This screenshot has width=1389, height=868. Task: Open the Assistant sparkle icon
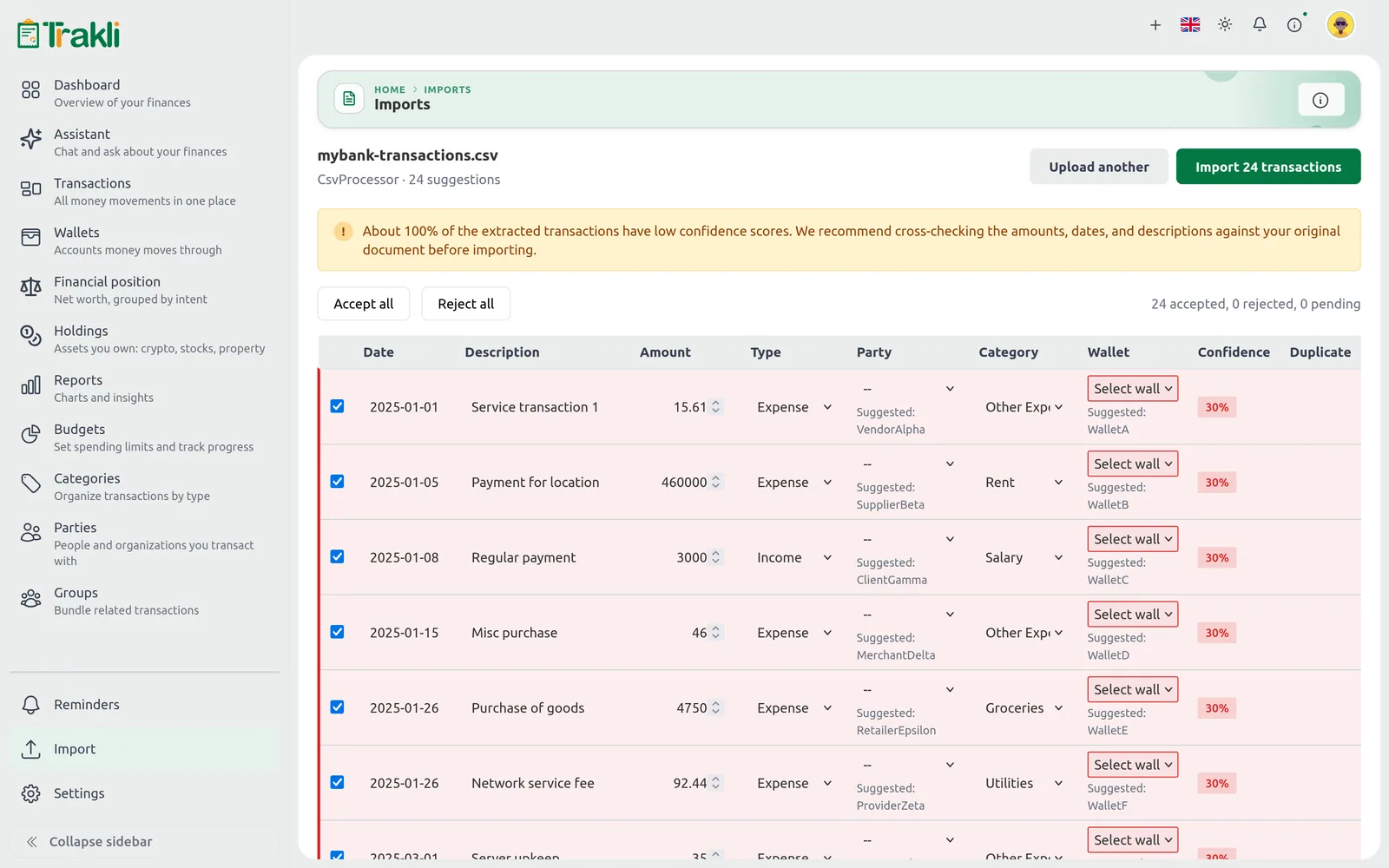tap(30, 139)
